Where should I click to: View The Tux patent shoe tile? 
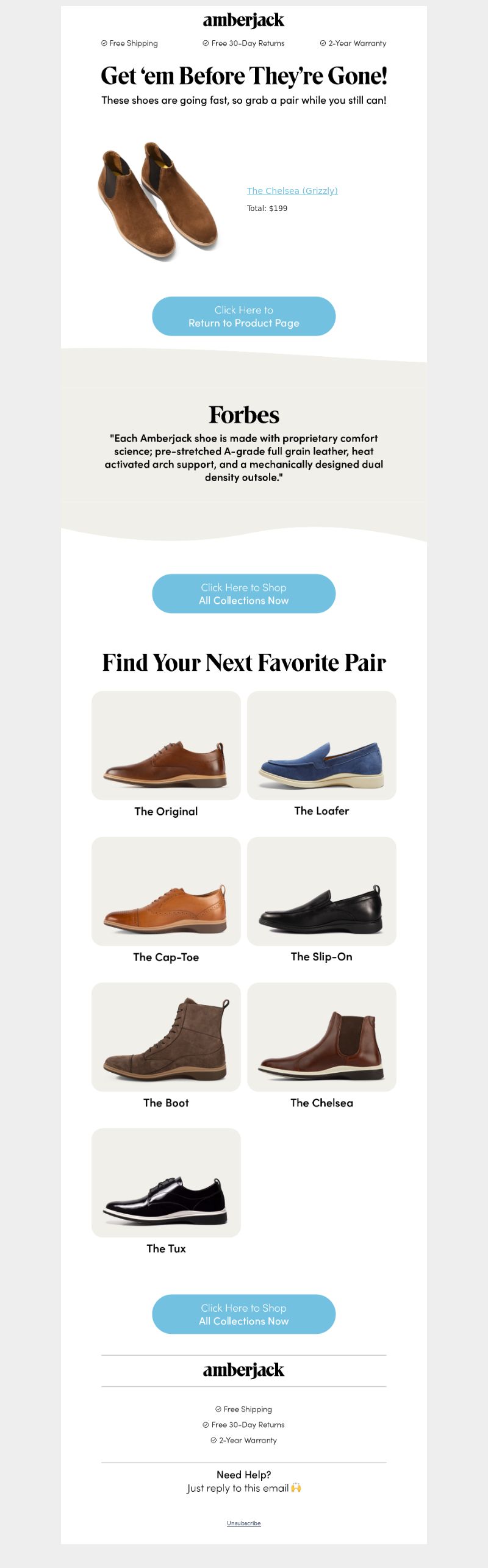(166, 1183)
